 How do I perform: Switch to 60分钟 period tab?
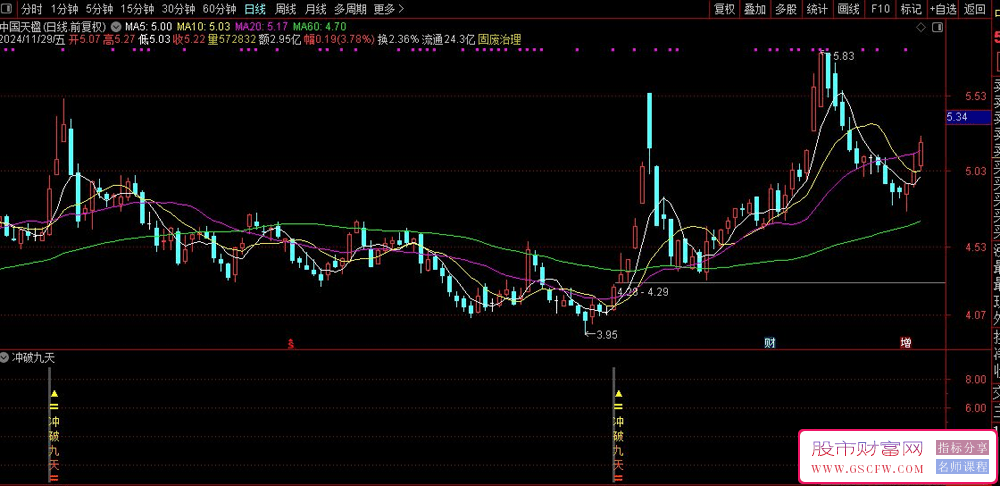click(219, 9)
